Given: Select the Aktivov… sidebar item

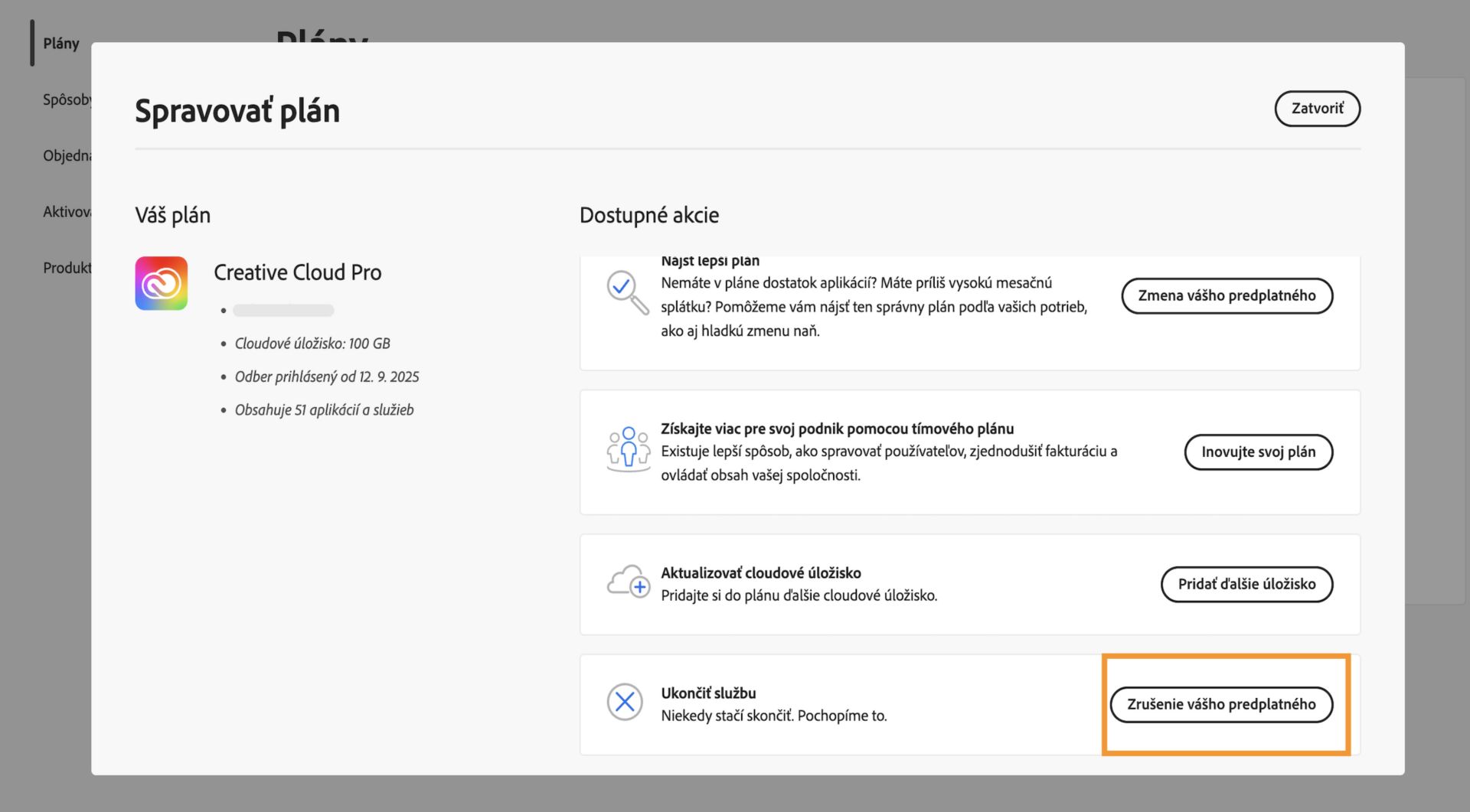Looking at the screenshot, I should (x=67, y=212).
